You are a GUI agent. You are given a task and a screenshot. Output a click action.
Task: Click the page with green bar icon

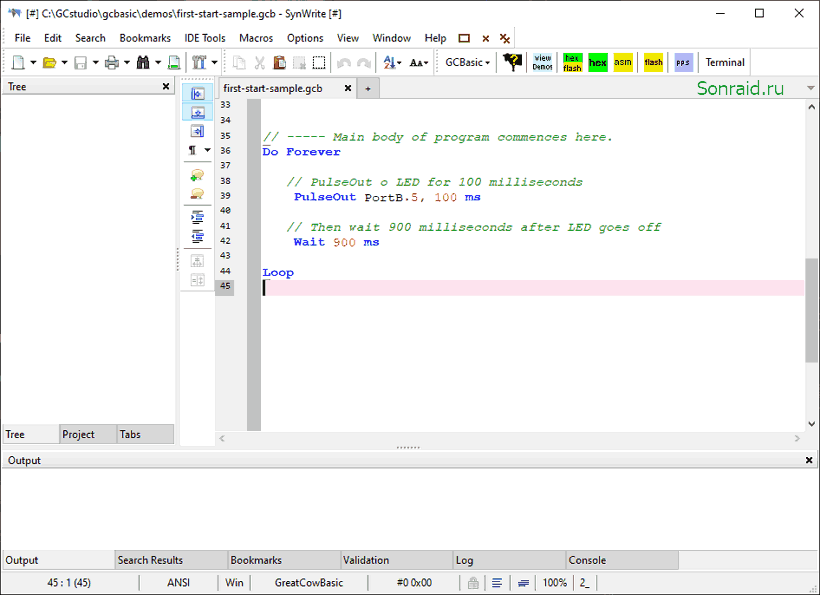(174, 63)
